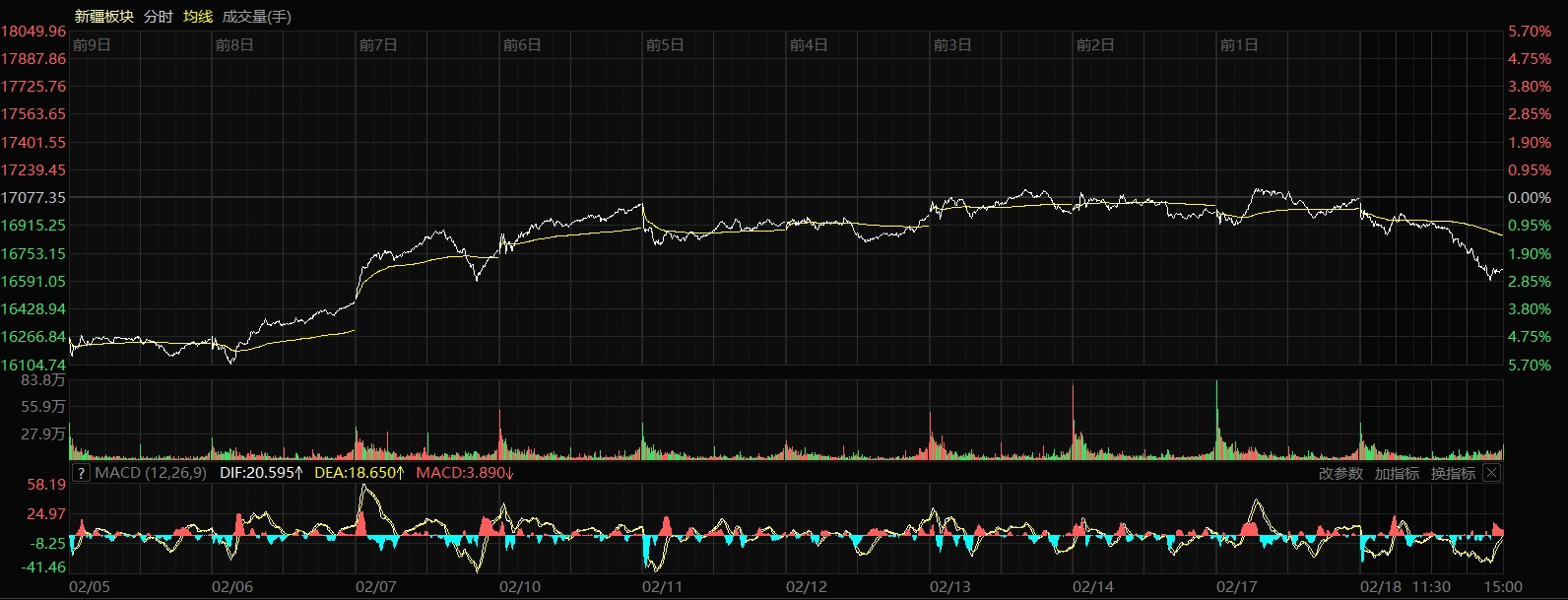Image resolution: width=1568 pixels, height=600 pixels.
Task: Click the MACD help question-mark icon
Action: [81, 473]
